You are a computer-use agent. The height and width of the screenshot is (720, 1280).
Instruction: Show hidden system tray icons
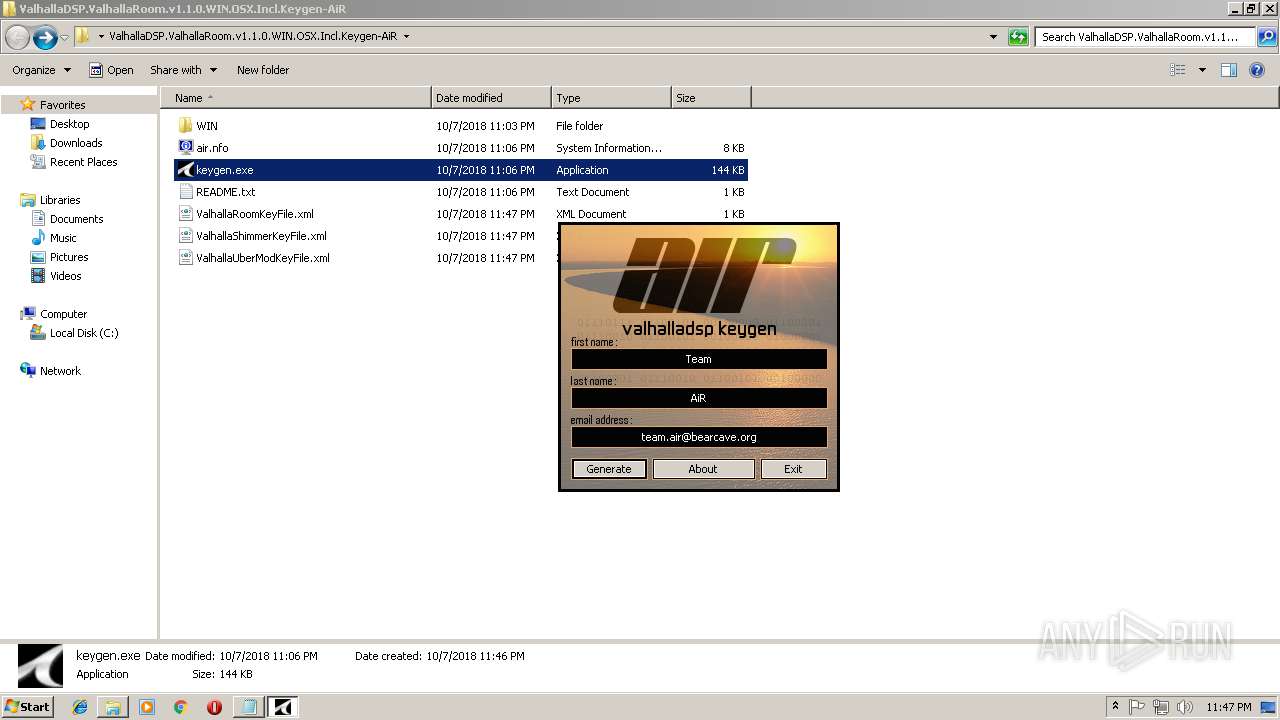coord(1116,707)
